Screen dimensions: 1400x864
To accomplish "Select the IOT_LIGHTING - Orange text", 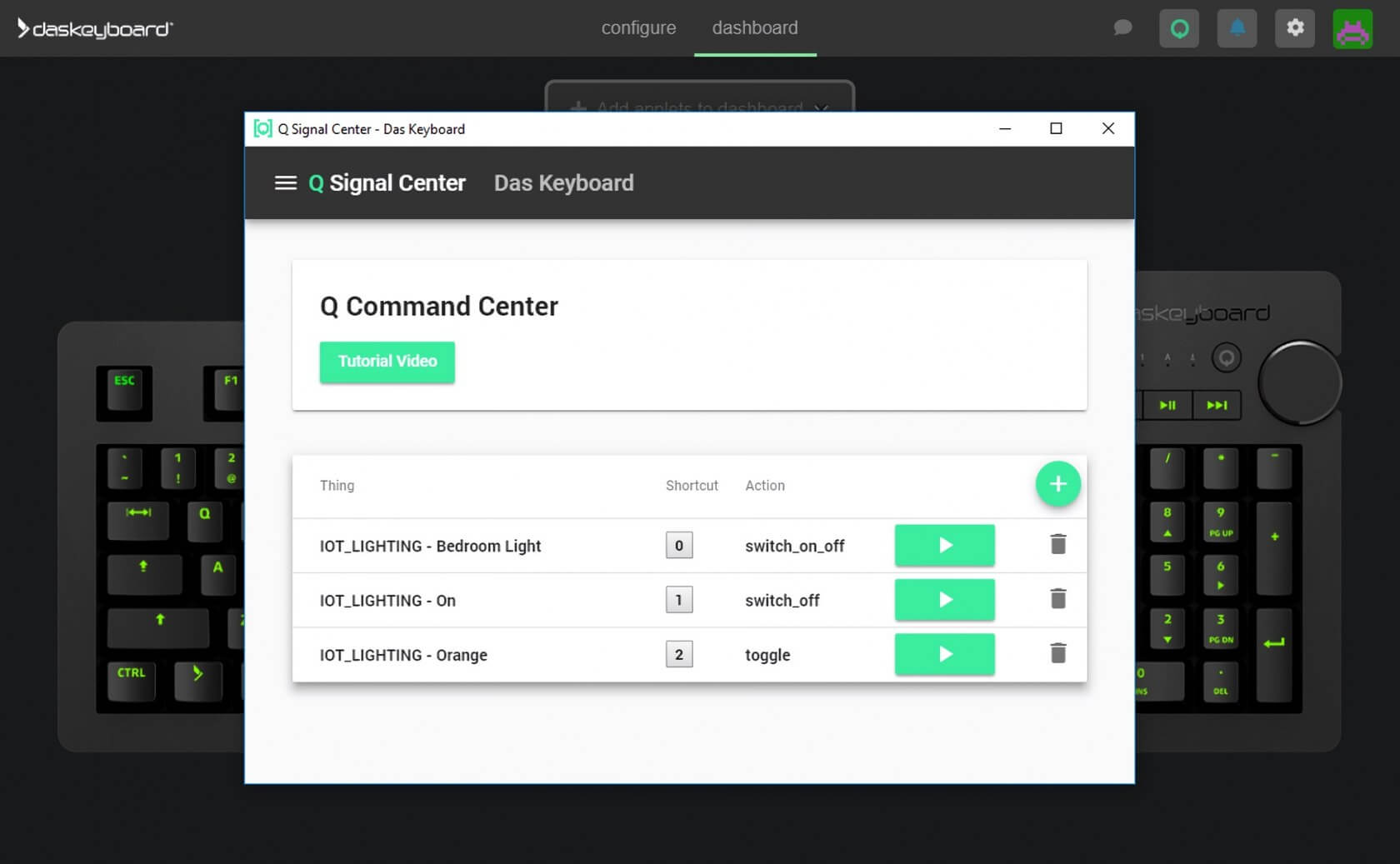I will pyautogui.click(x=403, y=656).
